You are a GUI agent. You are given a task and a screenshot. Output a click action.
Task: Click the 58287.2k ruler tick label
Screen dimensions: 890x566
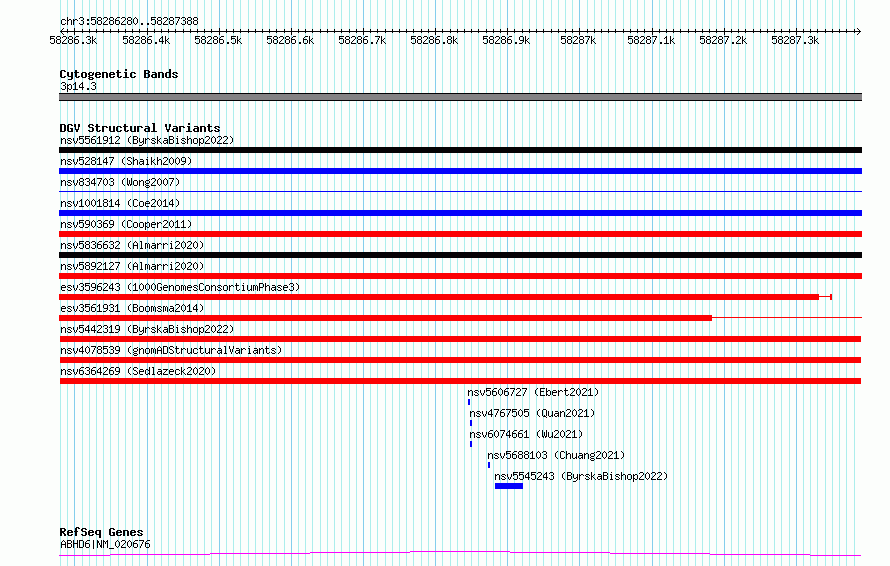point(723,40)
